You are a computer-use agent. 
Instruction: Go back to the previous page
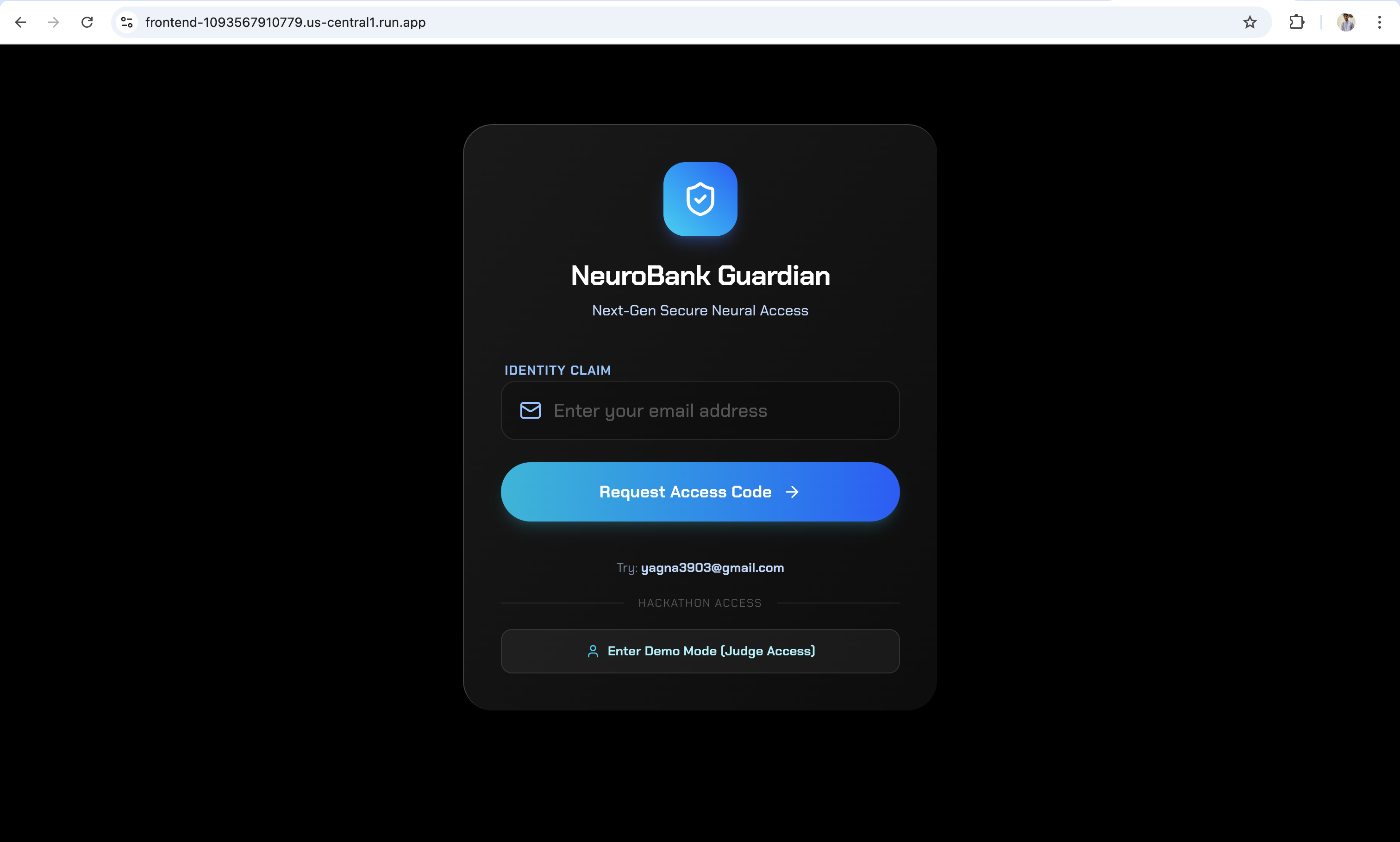[x=20, y=22]
